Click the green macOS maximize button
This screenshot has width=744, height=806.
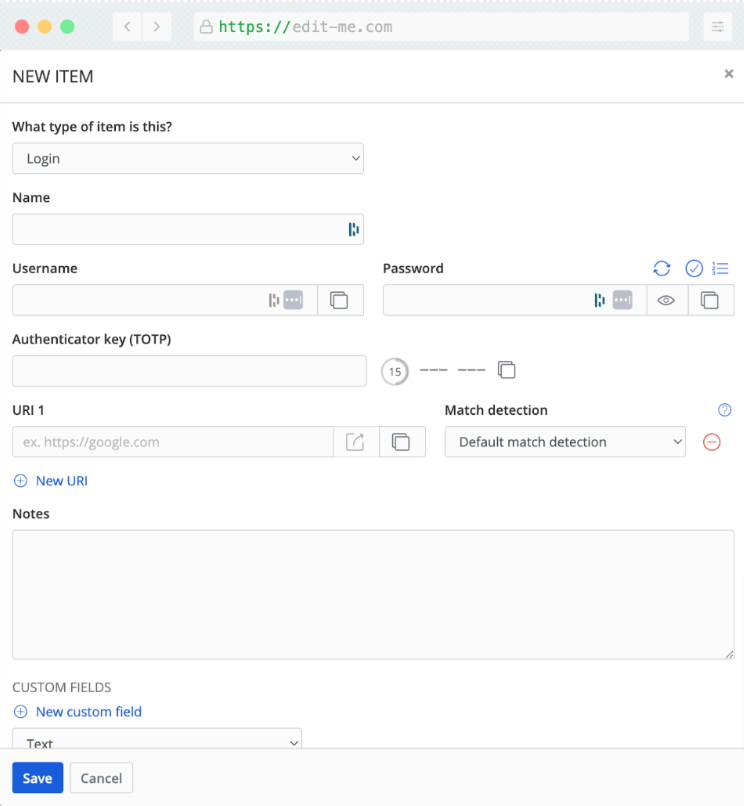(x=67, y=26)
